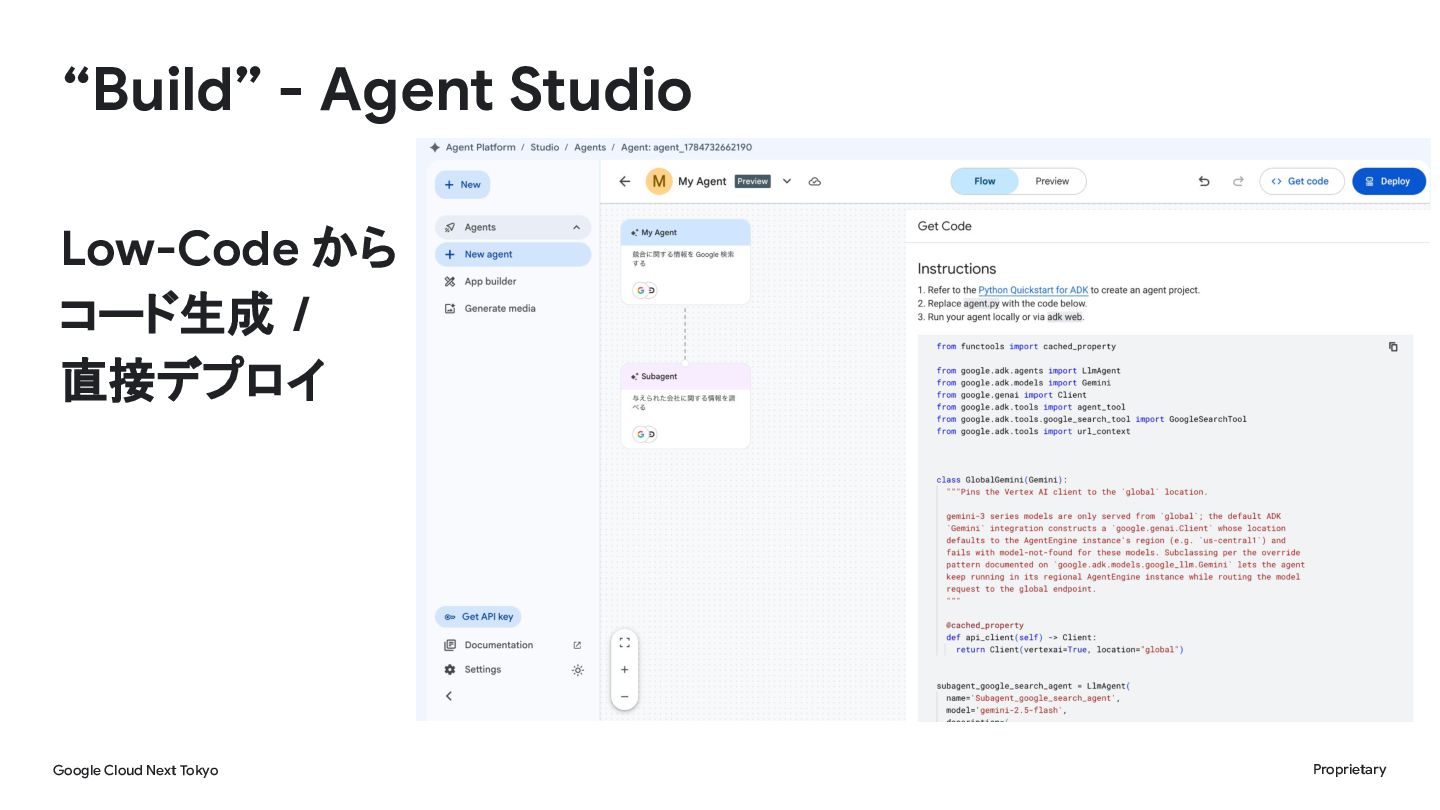Click Agent Platform in breadcrumb
The width and height of the screenshot is (1440, 810).
pos(481,148)
